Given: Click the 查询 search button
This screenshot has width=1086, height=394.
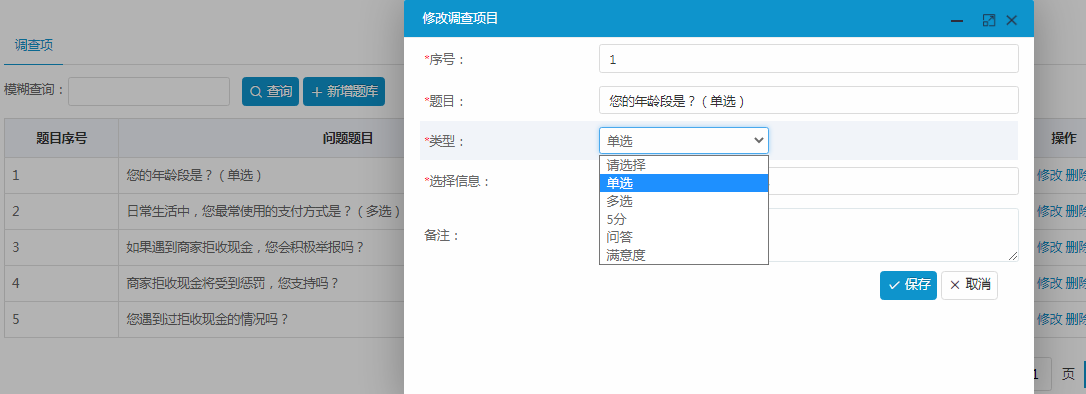Looking at the screenshot, I should point(270,91).
